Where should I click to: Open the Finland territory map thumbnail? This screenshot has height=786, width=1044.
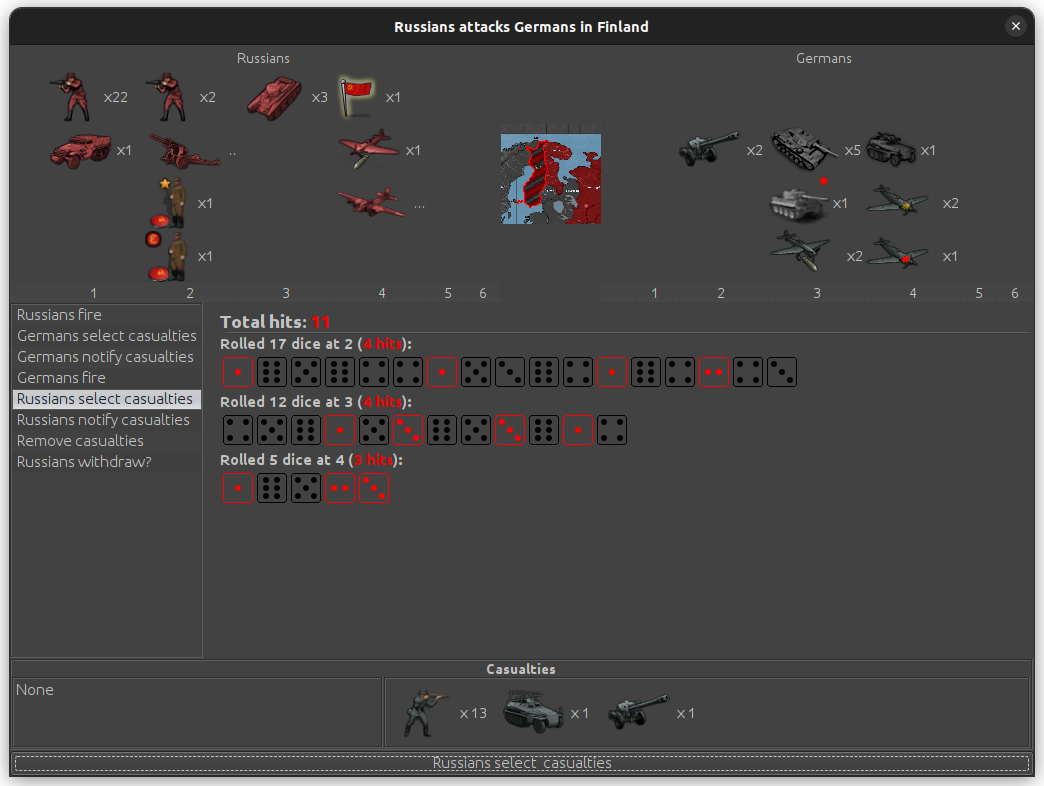pos(551,179)
